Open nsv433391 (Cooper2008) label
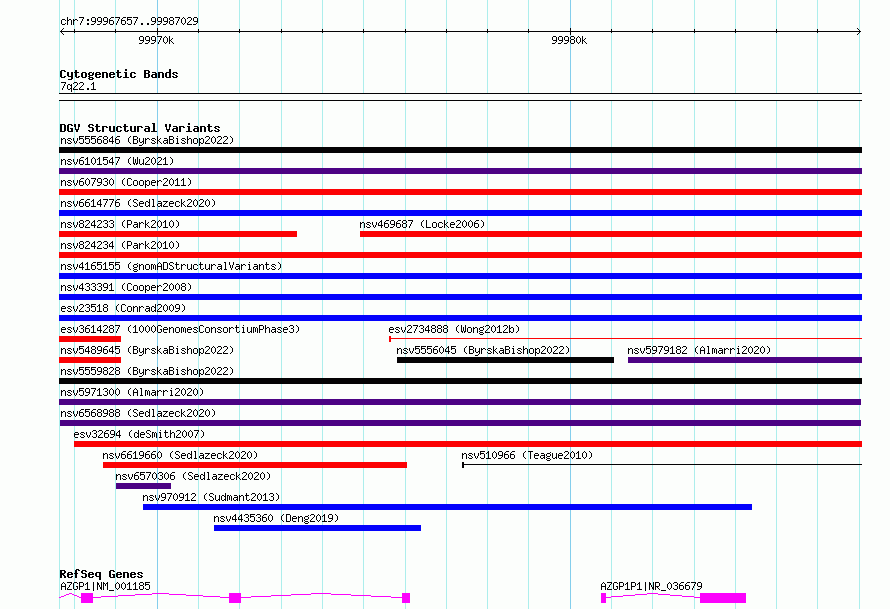Image resolution: width=890 pixels, height=609 pixels. [x=126, y=287]
